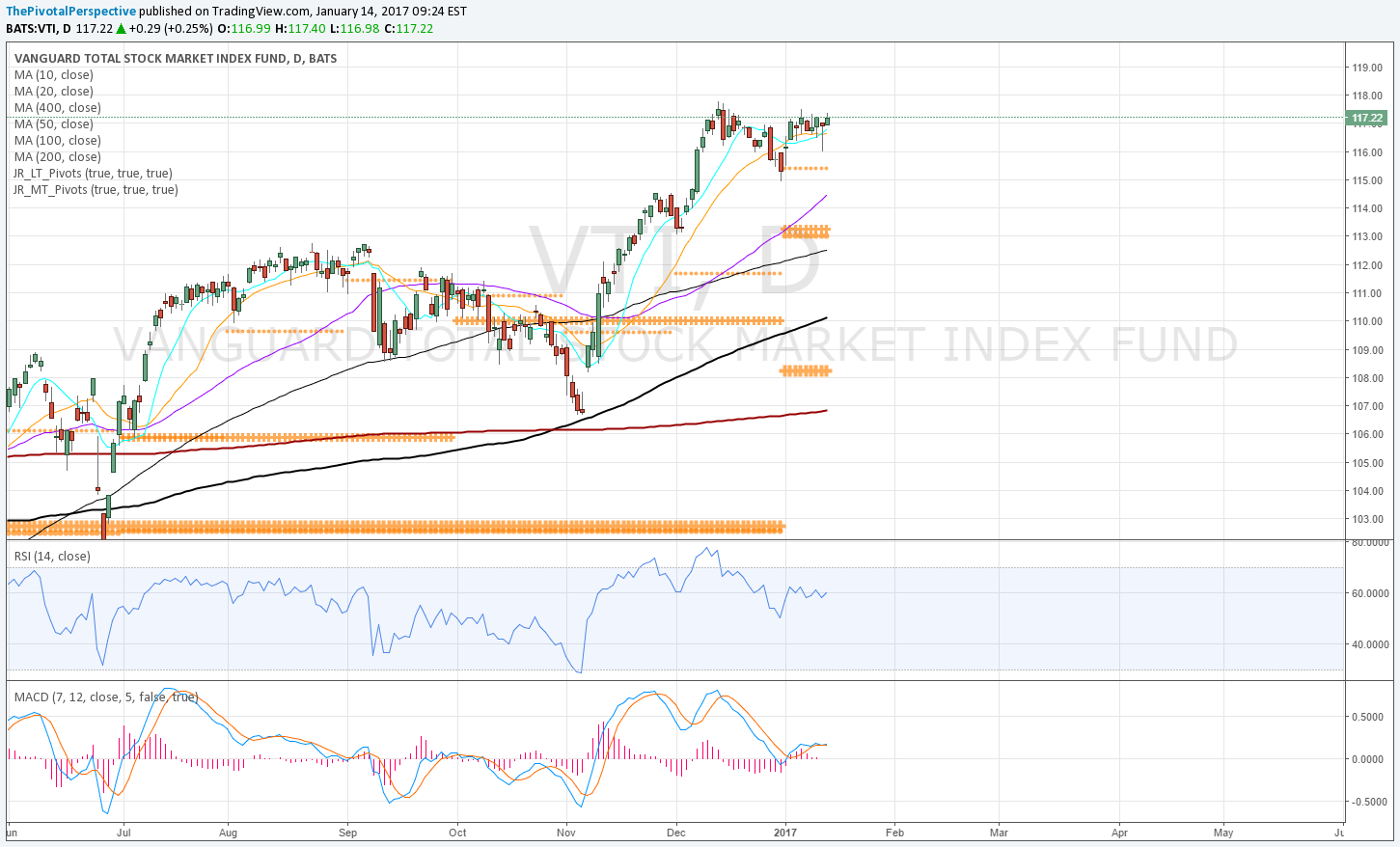Click the Feb date on time axis
Viewport: 1400px width, 847px height.
coord(894,833)
